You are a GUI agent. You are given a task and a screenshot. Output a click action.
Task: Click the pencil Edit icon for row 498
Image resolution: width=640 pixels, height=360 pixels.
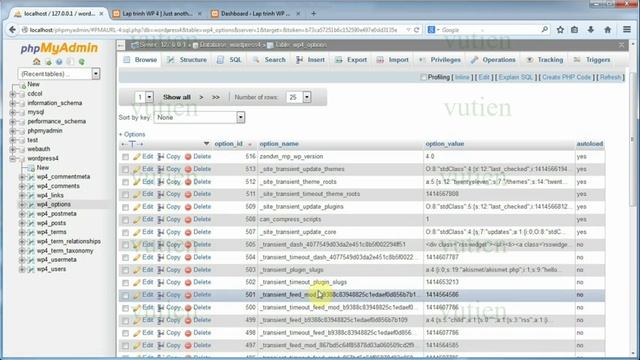pyautogui.click(x=137, y=333)
